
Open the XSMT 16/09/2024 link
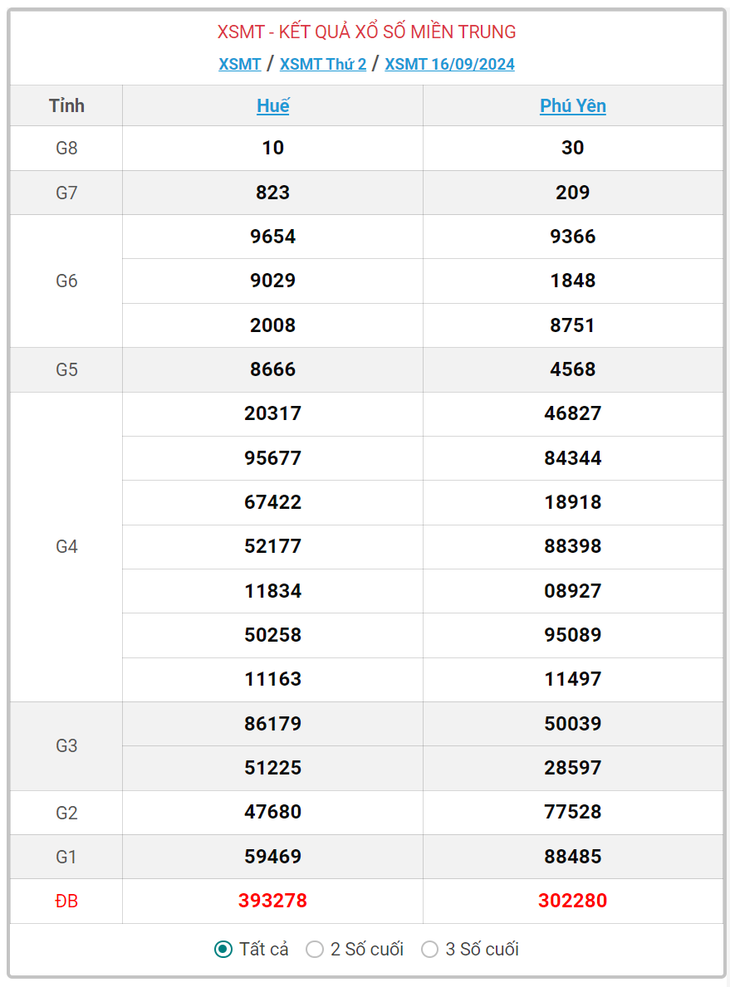[449, 64]
